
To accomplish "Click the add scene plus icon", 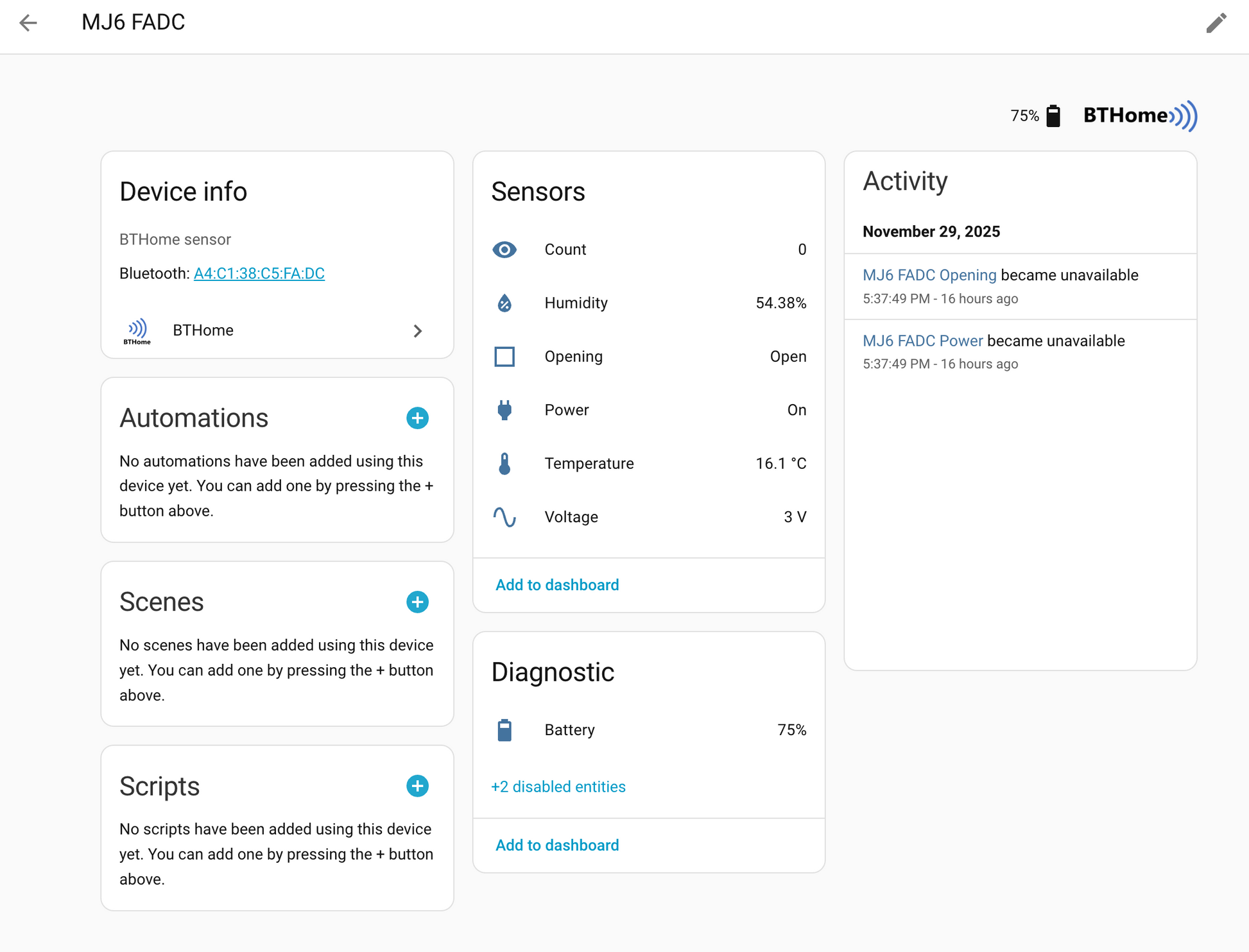I will click(x=417, y=602).
